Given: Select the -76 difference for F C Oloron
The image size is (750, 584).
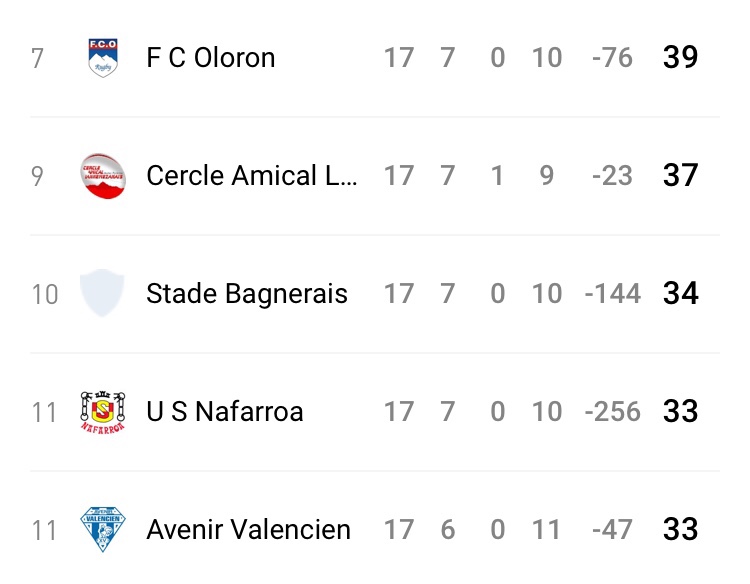Looking at the screenshot, I should click(x=612, y=58).
